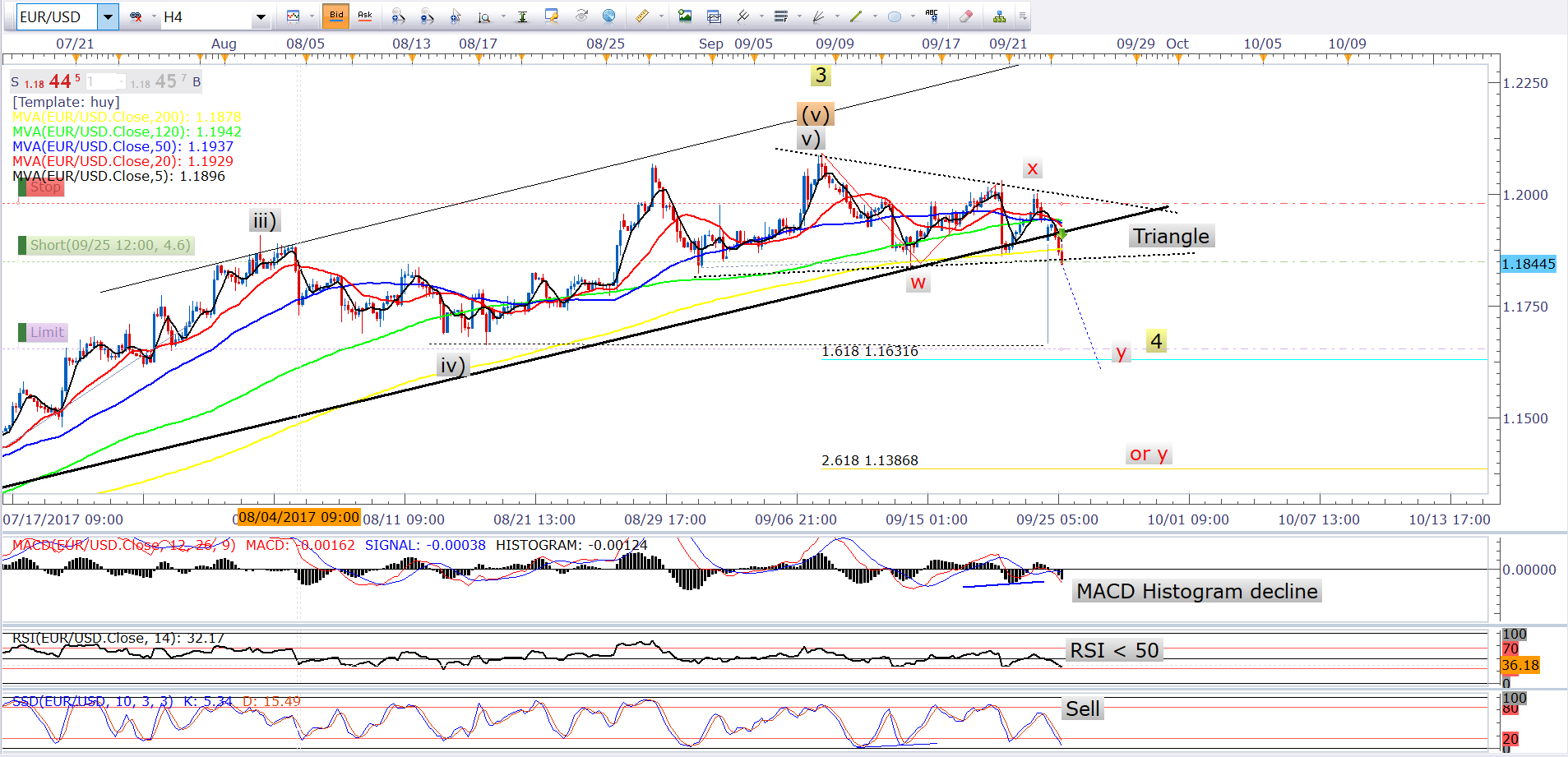
Task: Click the Limit order label
Action: coord(47,332)
